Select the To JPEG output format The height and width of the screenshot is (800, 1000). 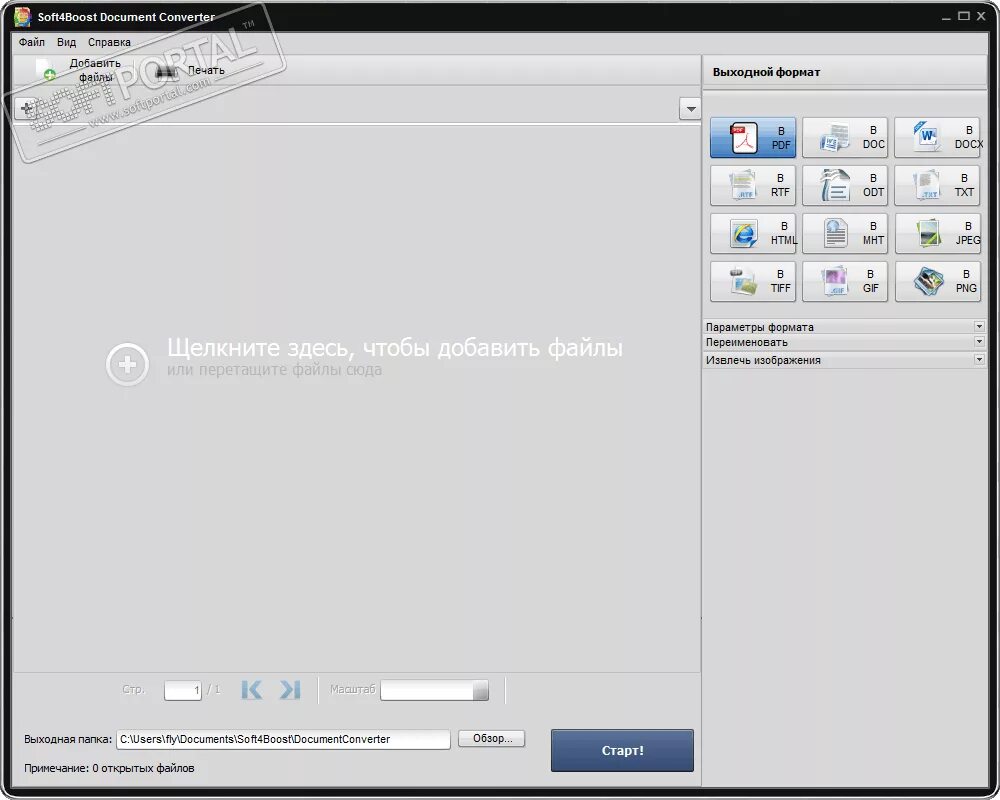938,233
